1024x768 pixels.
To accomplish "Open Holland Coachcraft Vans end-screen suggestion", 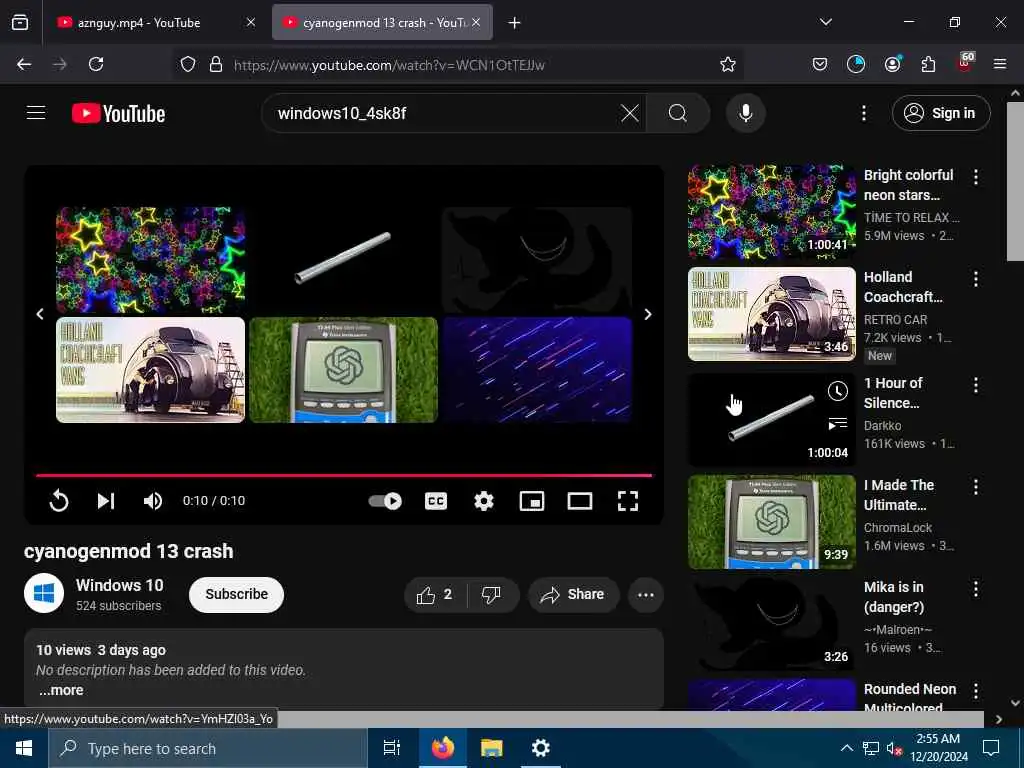I will pos(150,370).
